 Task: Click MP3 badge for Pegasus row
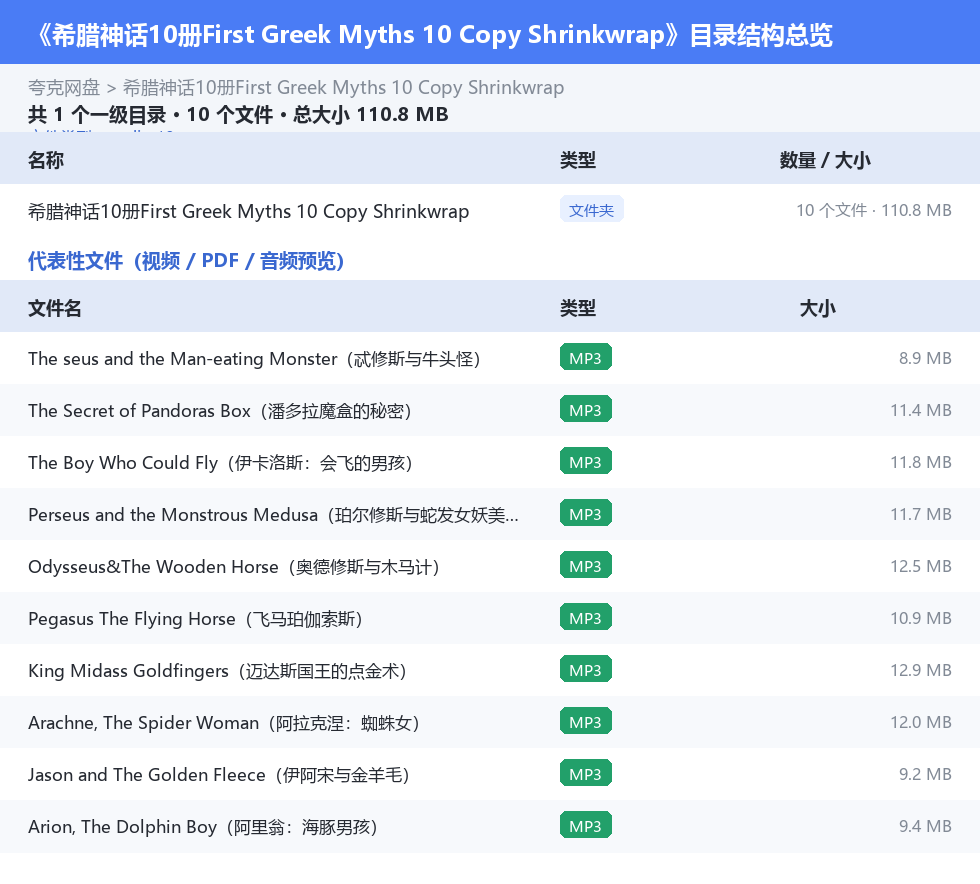(586, 617)
